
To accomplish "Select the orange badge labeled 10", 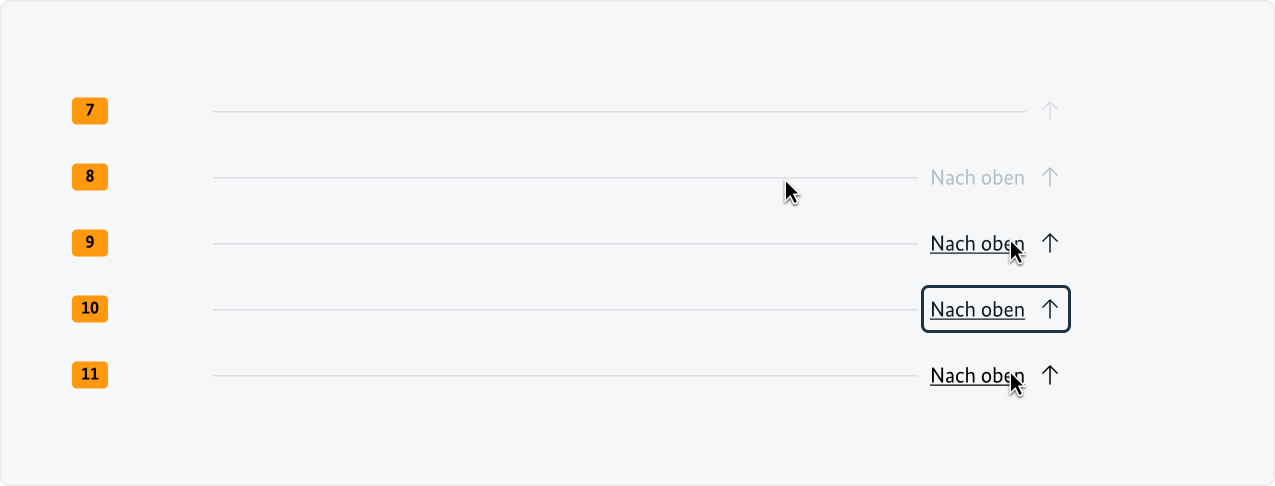I will coord(90,309).
